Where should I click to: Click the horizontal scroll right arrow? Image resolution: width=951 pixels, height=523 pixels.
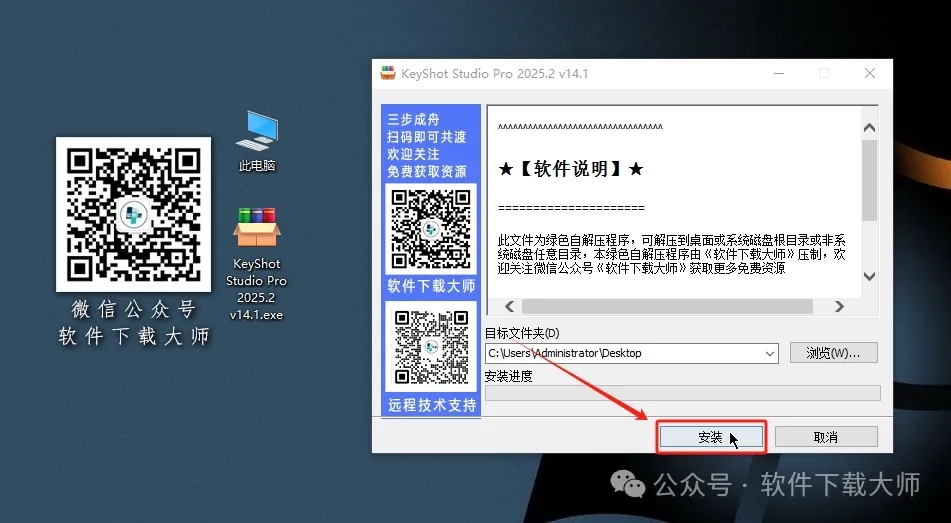839,306
